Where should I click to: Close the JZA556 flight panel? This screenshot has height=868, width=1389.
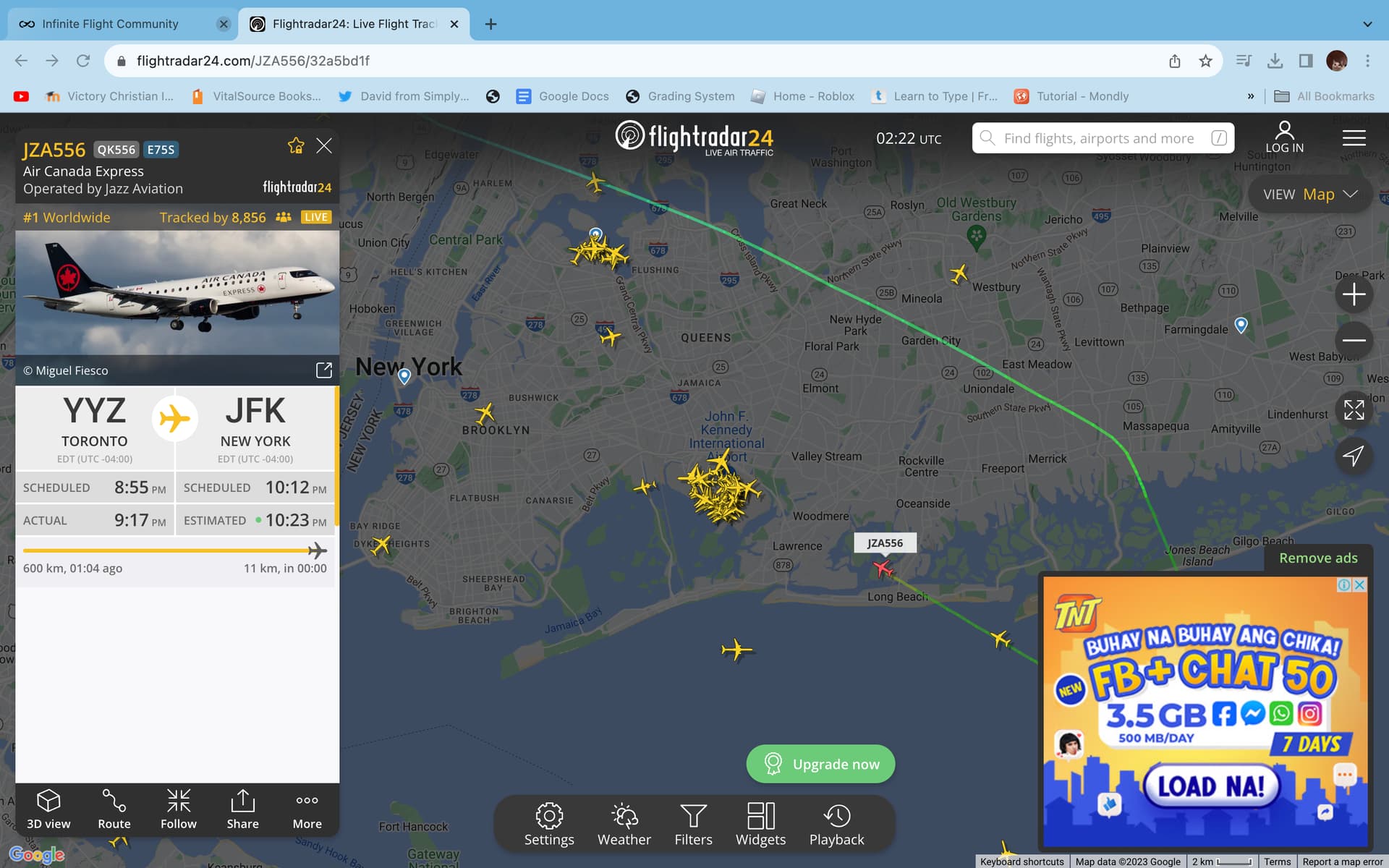[x=324, y=146]
